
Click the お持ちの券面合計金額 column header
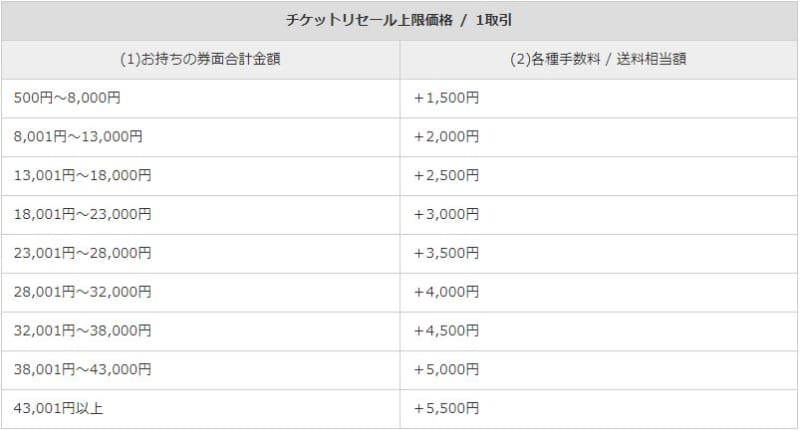(199, 59)
